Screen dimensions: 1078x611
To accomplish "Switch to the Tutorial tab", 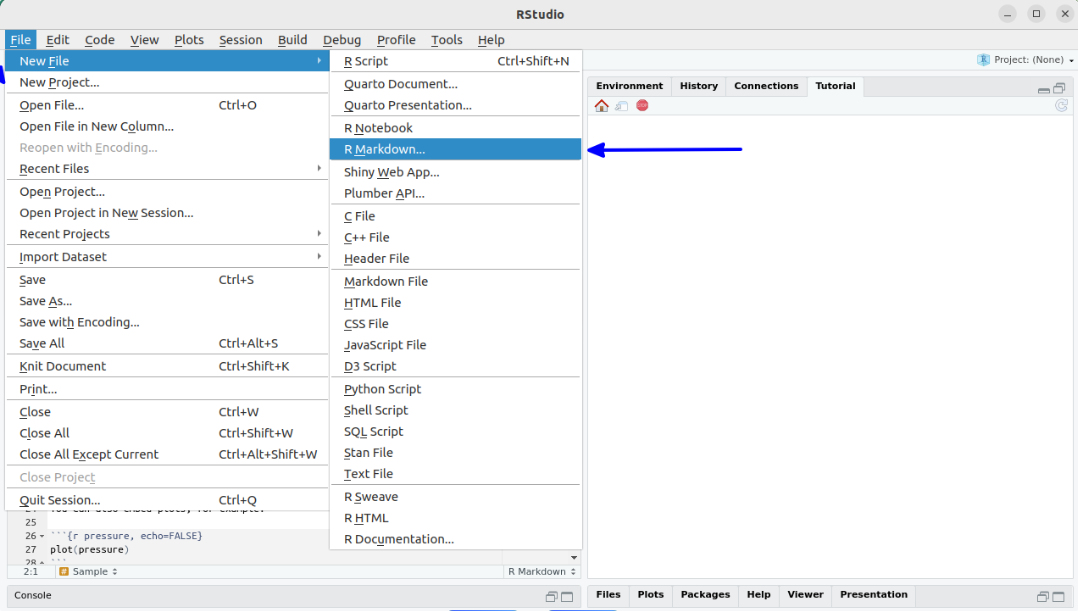I will pos(835,86).
